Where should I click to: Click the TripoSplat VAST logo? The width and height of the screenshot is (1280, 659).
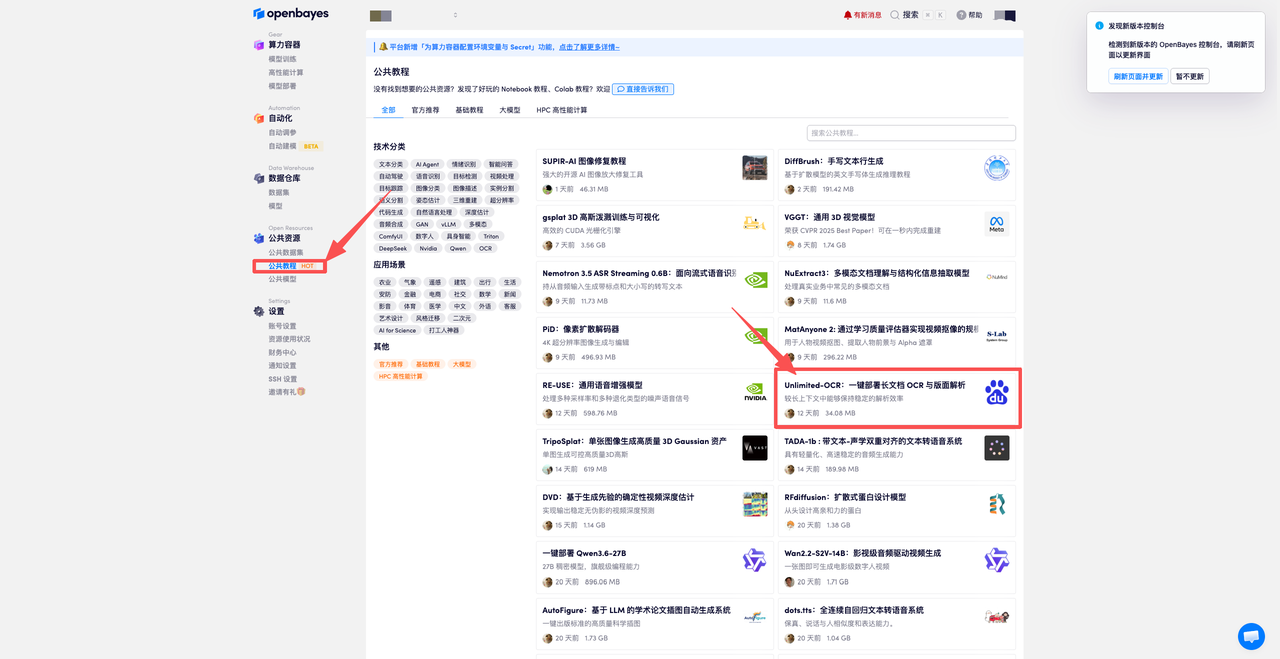coord(755,448)
